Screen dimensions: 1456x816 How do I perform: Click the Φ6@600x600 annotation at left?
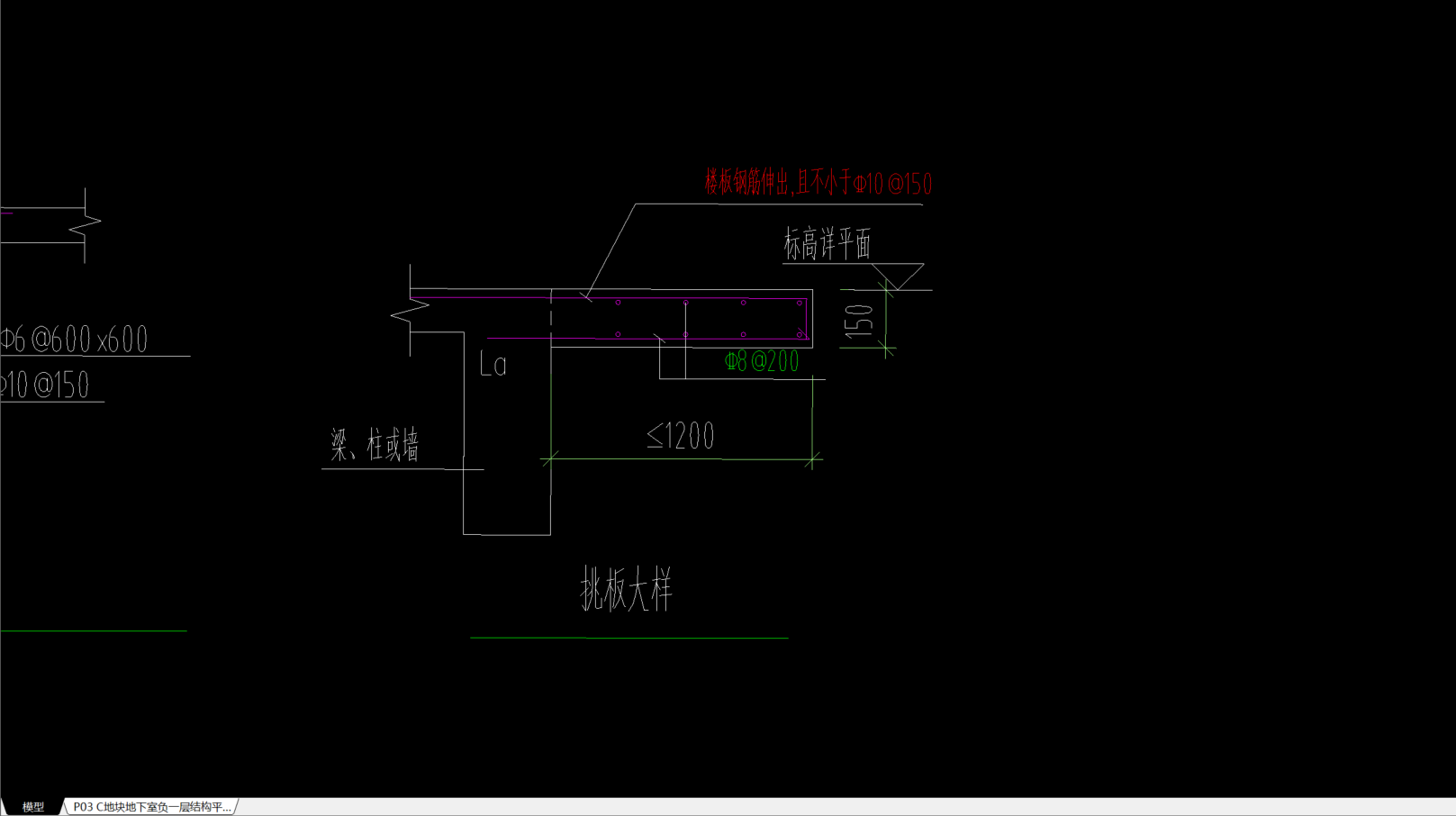[74, 340]
